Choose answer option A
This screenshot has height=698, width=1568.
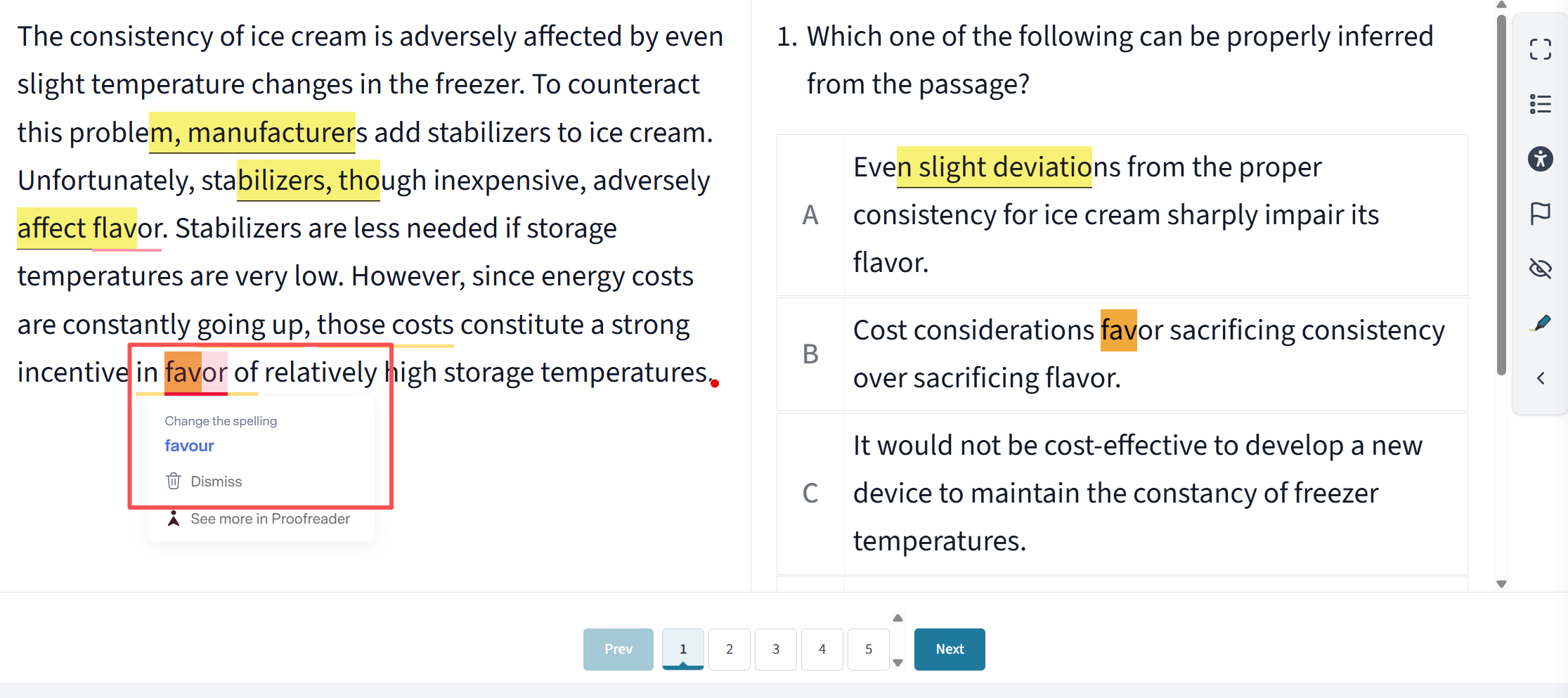1122,215
